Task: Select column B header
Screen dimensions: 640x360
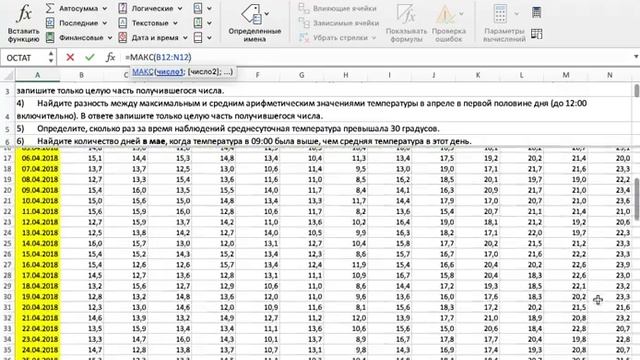Action: [x=81, y=75]
